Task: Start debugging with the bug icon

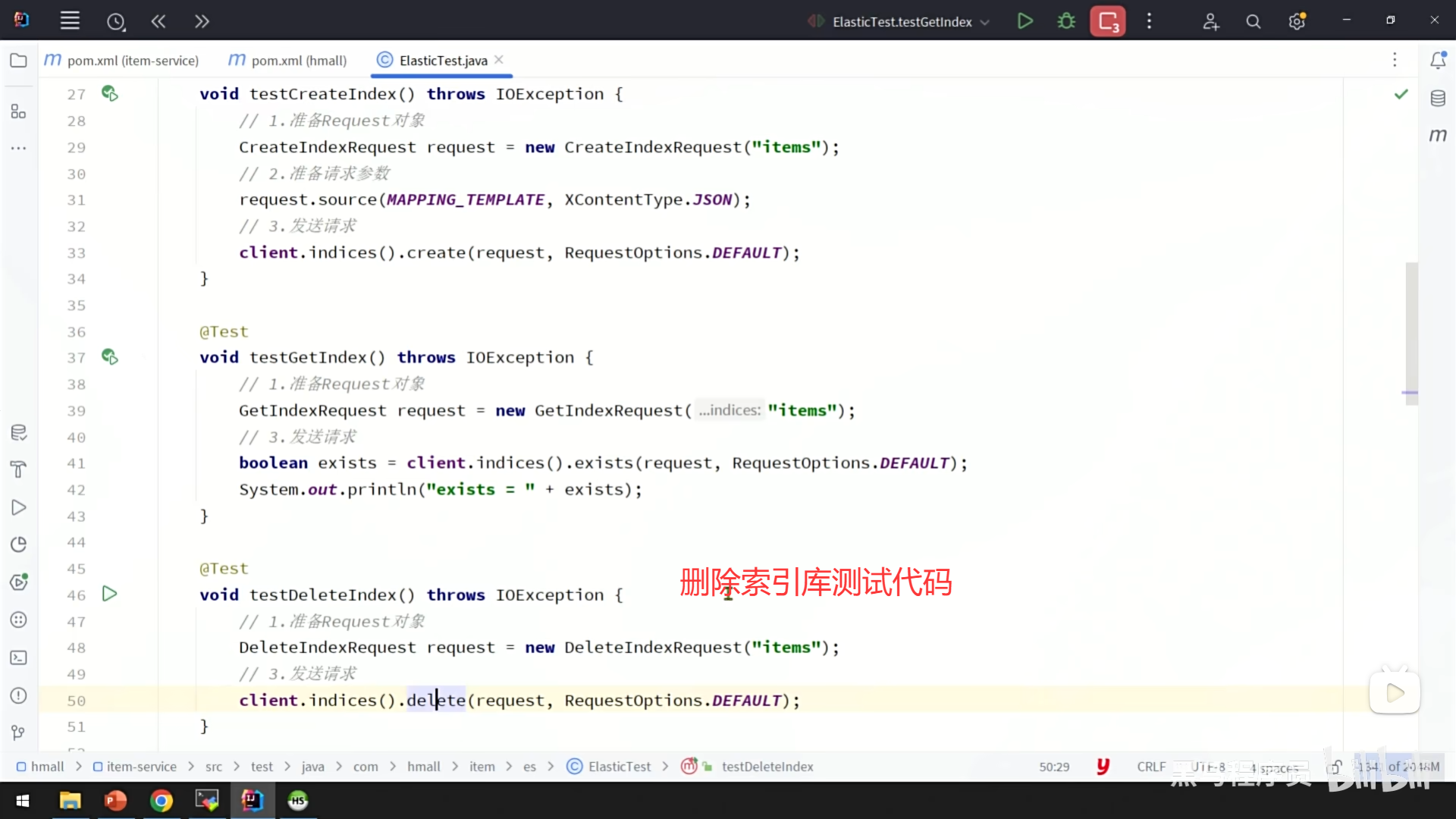Action: [1066, 21]
